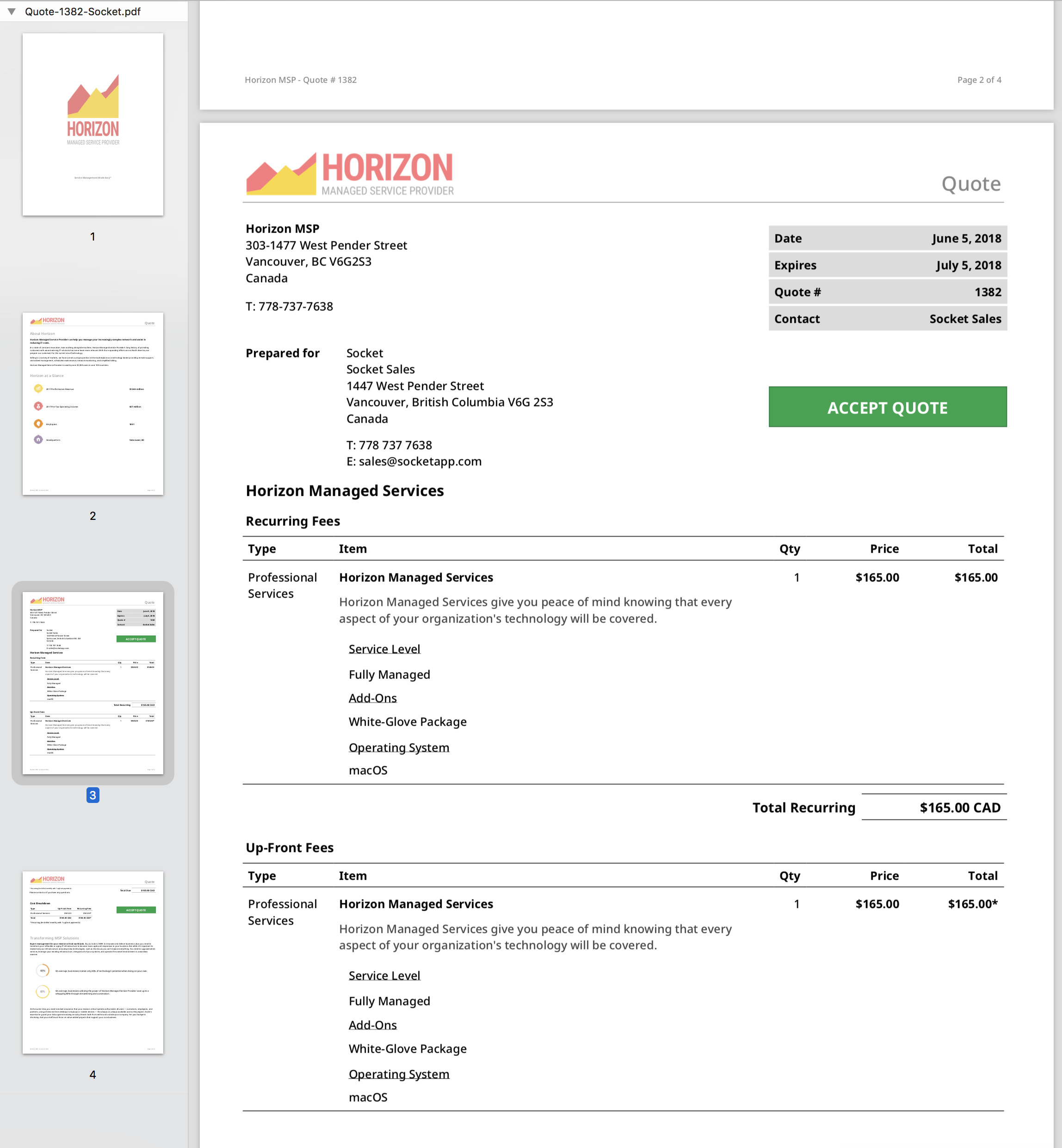Viewport: 1062px width, 1148px height.
Task: Click first Service Level underlined heading
Action: pos(384,648)
